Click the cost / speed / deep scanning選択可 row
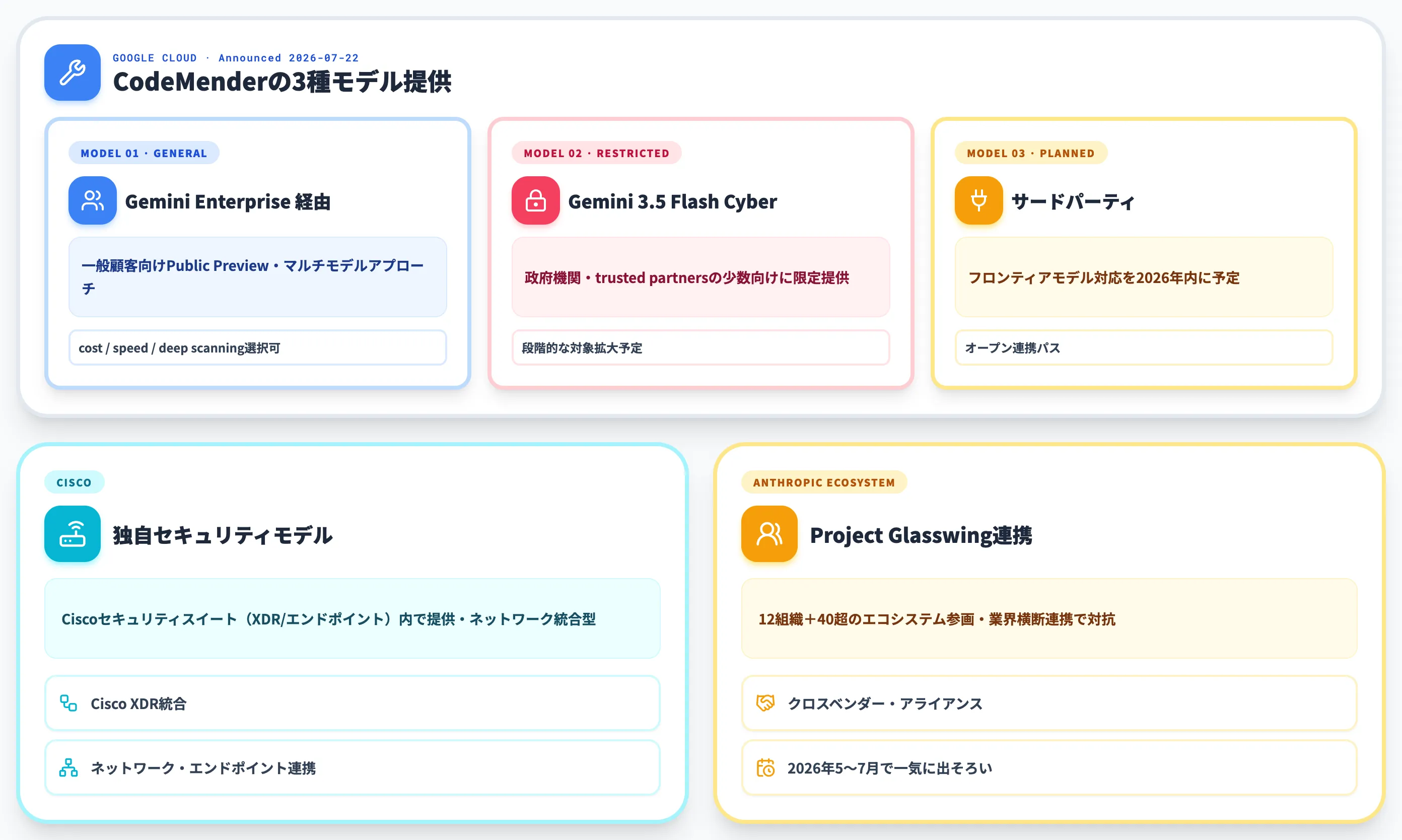The image size is (1402, 840). coord(257,347)
